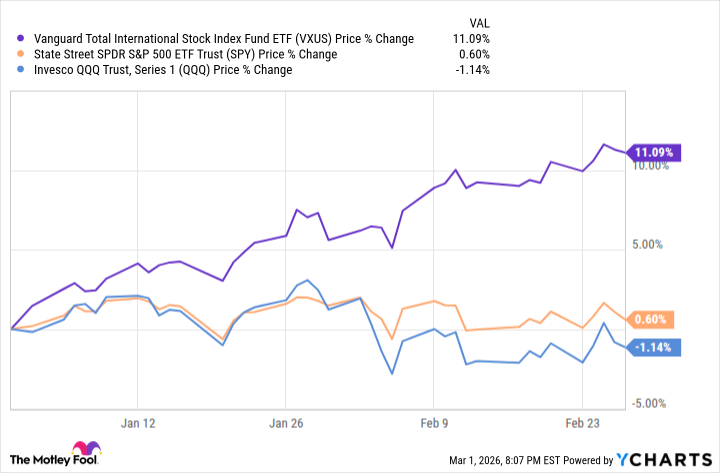The height and width of the screenshot is (473, 720).
Task: Click the purple 11.09% end-value flag
Action: [653, 152]
